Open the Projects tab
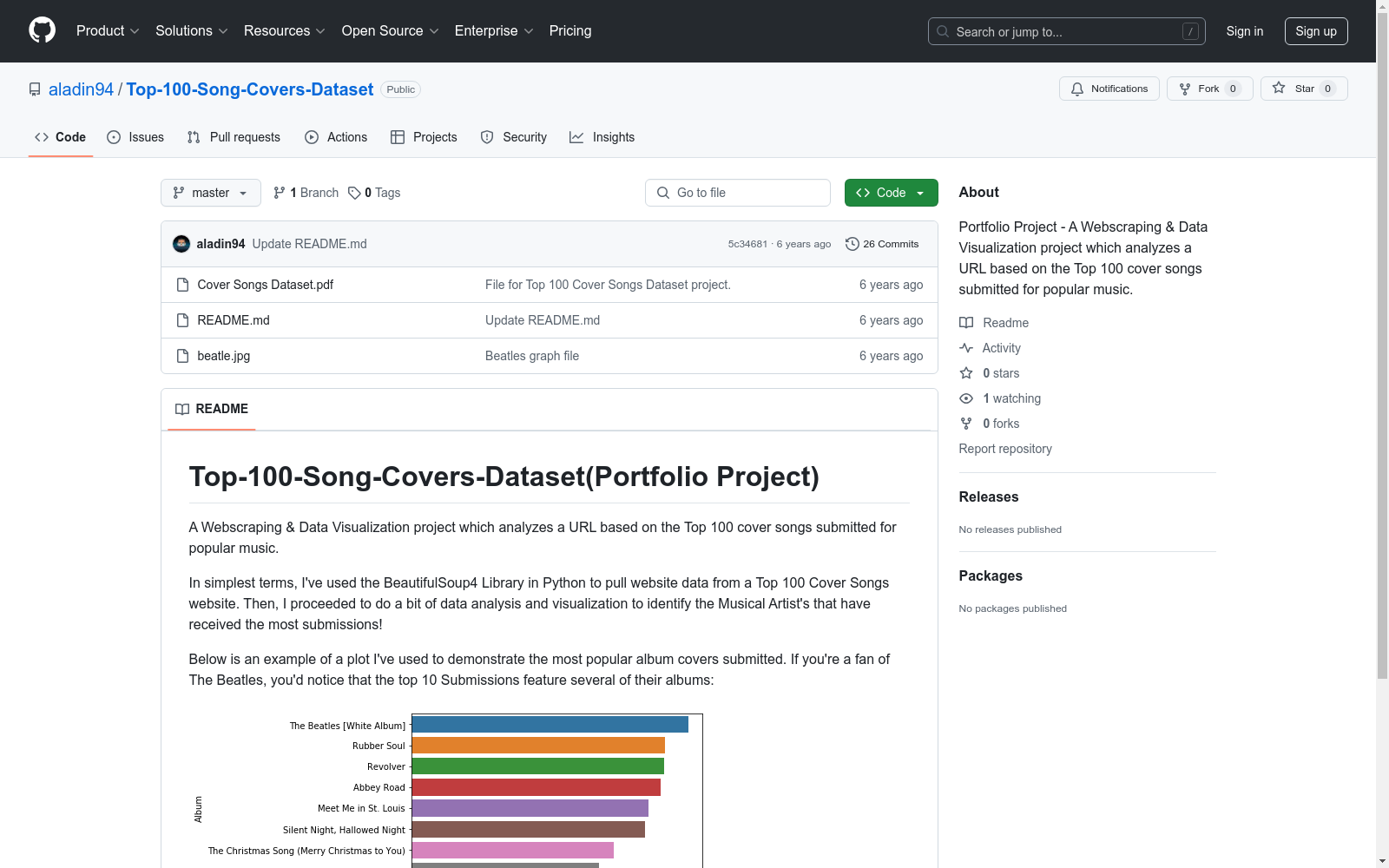Viewport: 1389px width, 868px height. point(424,137)
